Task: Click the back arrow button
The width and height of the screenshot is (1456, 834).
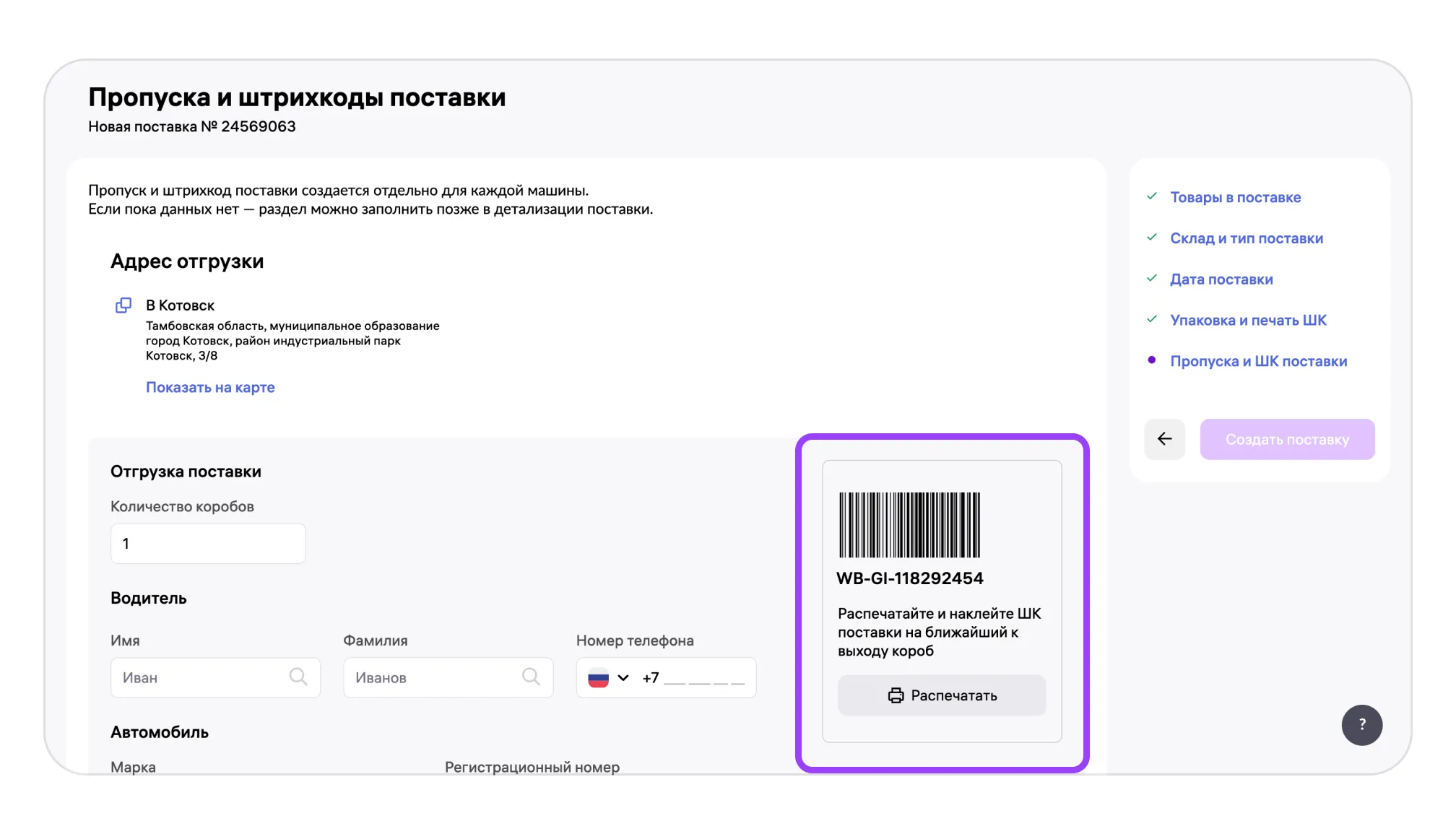Action: [1164, 439]
